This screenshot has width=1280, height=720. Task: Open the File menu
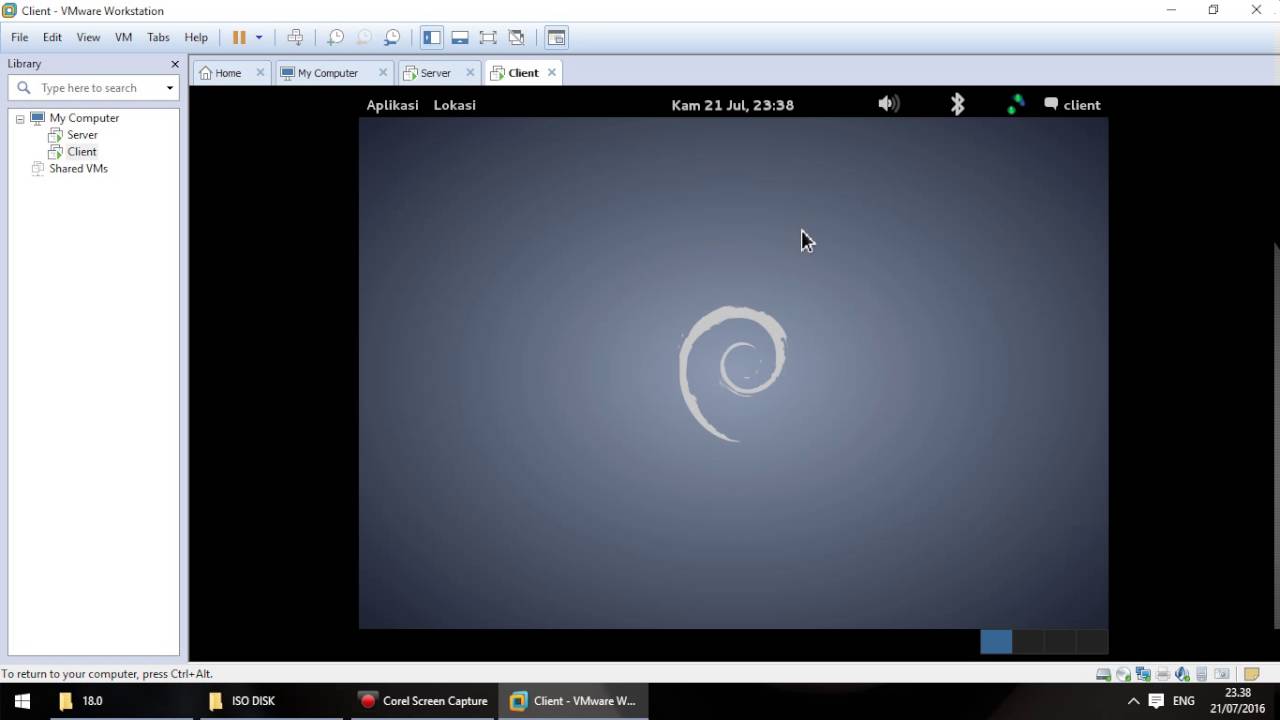(19, 37)
